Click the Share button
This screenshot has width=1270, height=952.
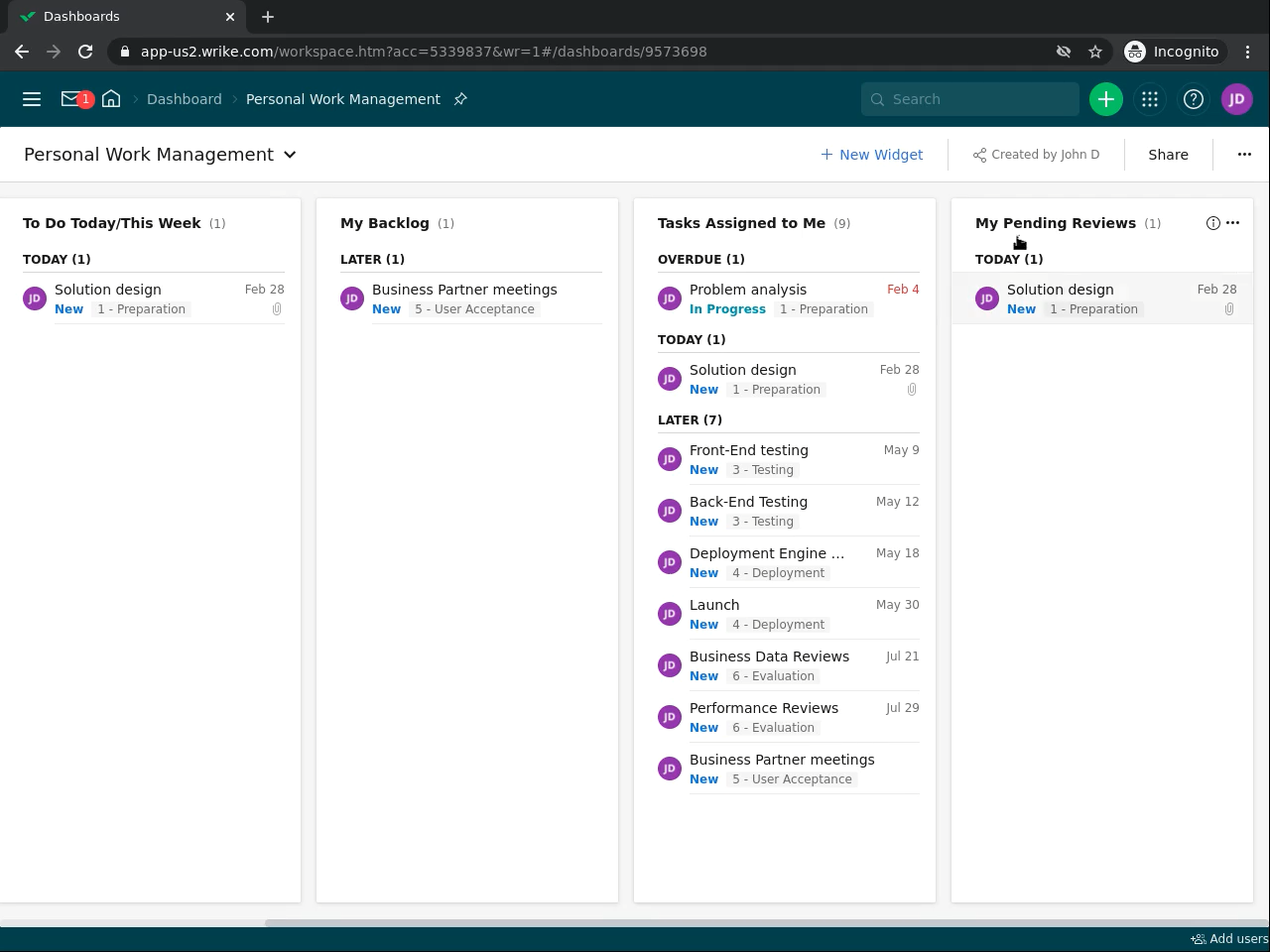point(1168,155)
